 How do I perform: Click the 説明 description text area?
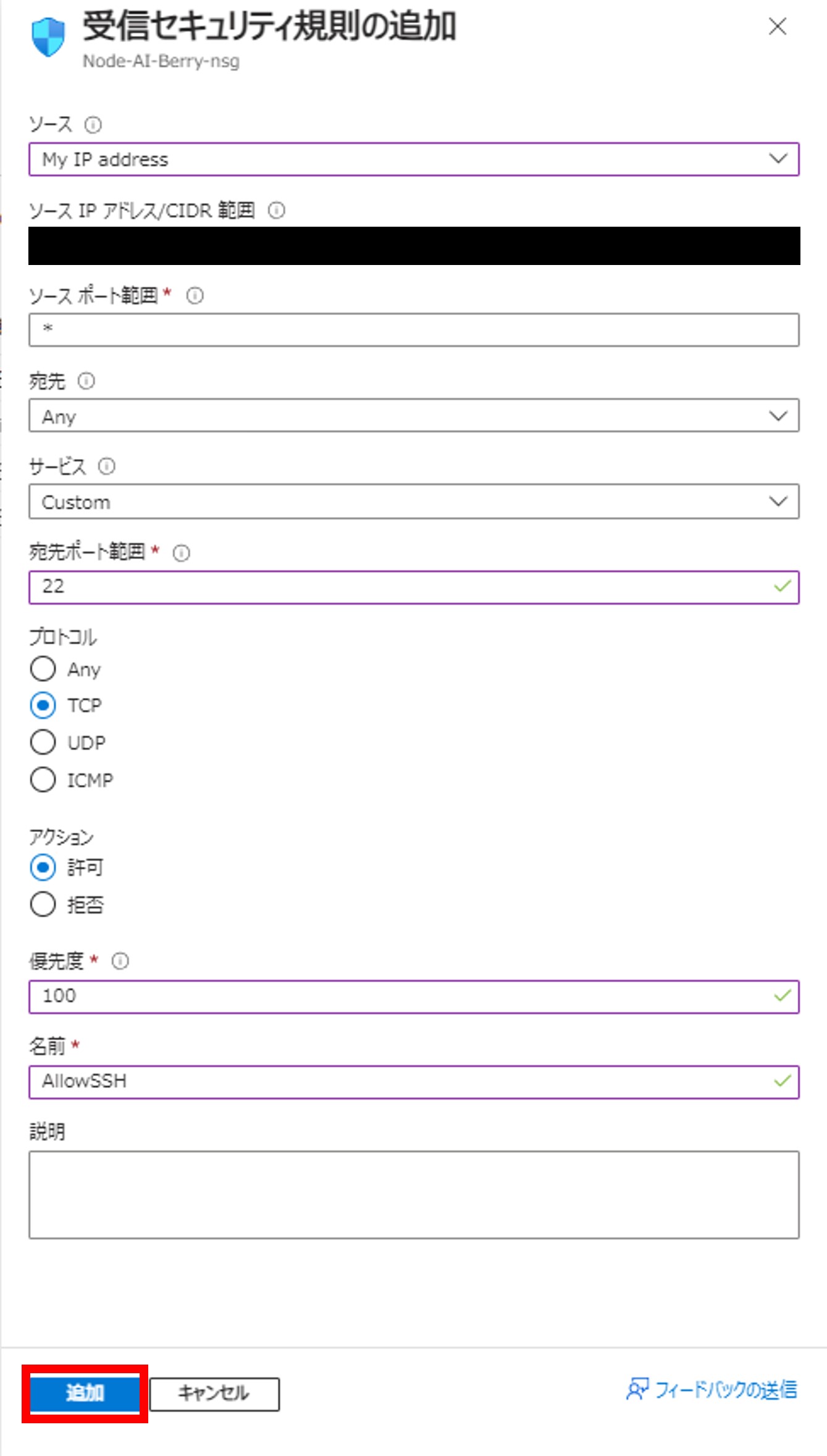click(413, 1194)
